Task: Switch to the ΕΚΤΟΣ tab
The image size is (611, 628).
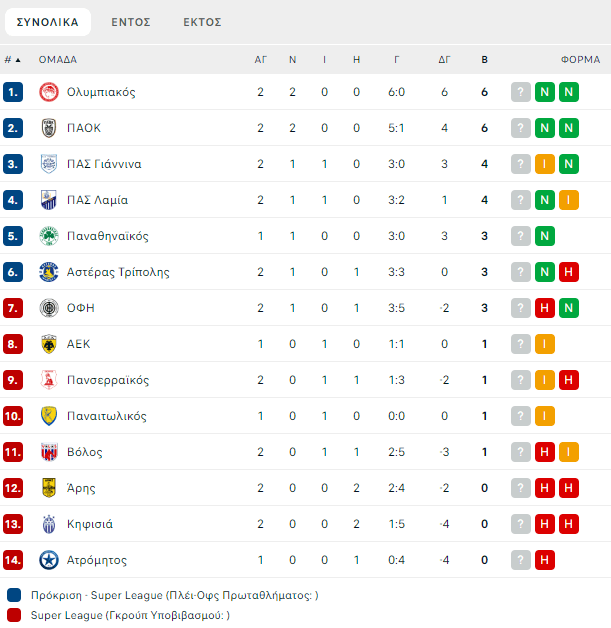Action: tap(203, 22)
